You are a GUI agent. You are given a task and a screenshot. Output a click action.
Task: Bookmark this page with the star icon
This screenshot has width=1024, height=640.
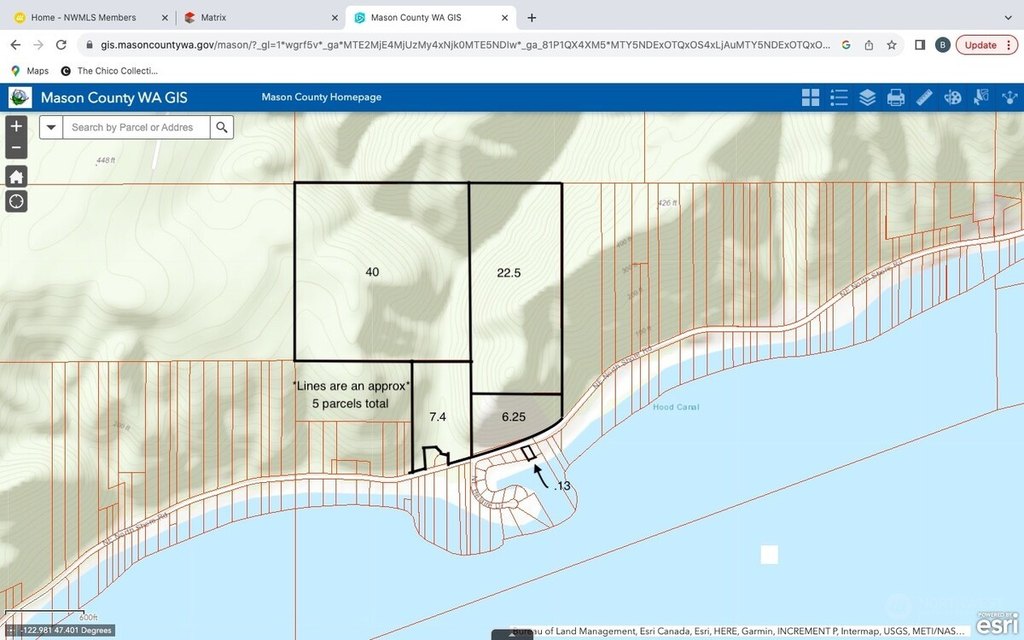click(x=891, y=45)
